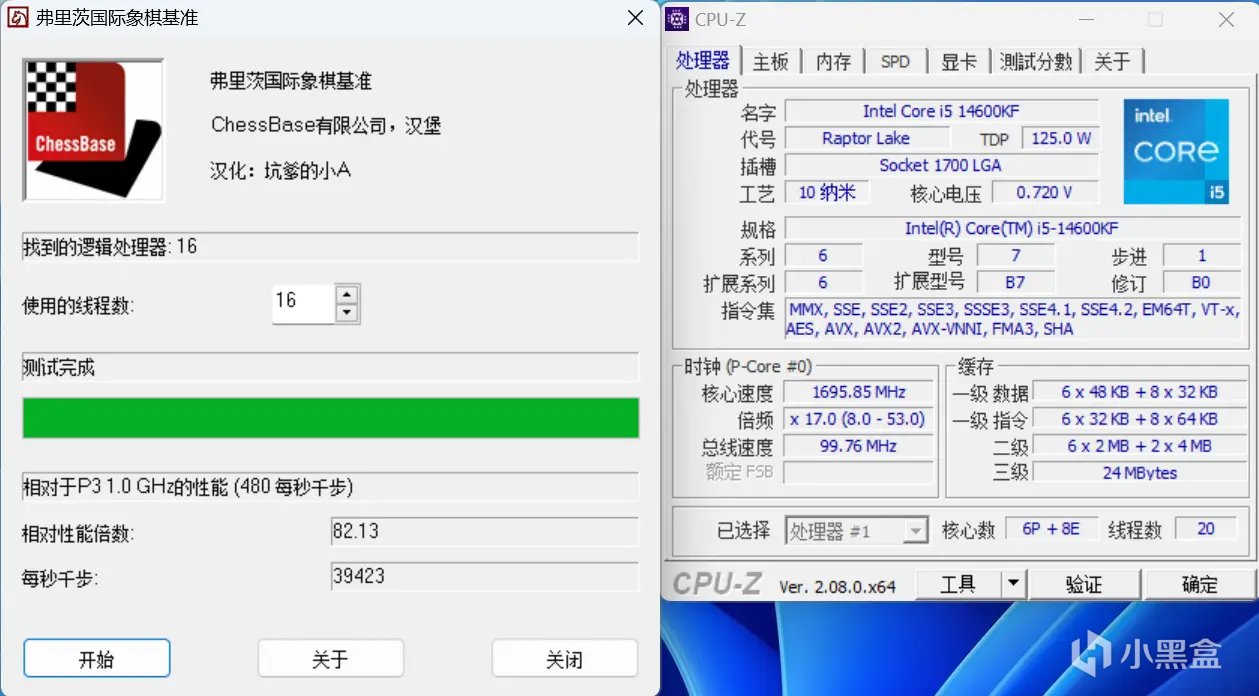Select the SPD tab
1259x696 pixels.
[x=895, y=61]
